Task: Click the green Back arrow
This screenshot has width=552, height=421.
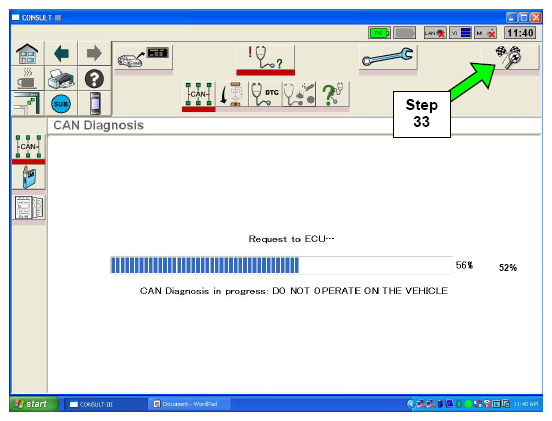Action: (61, 54)
